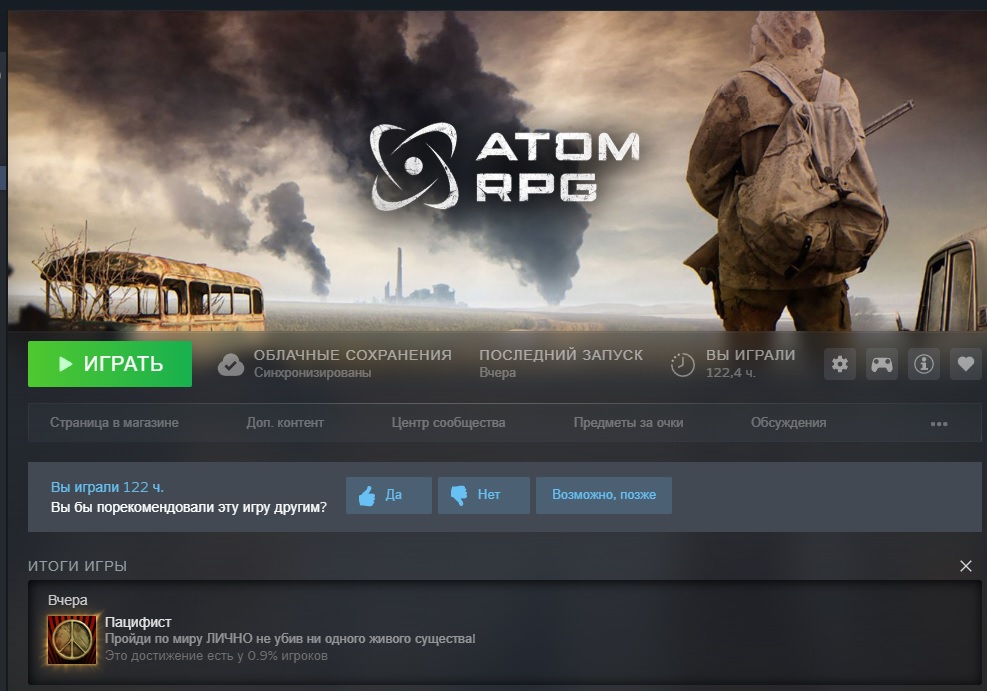
Task: Click the cloud saves sync icon
Action: pos(230,364)
